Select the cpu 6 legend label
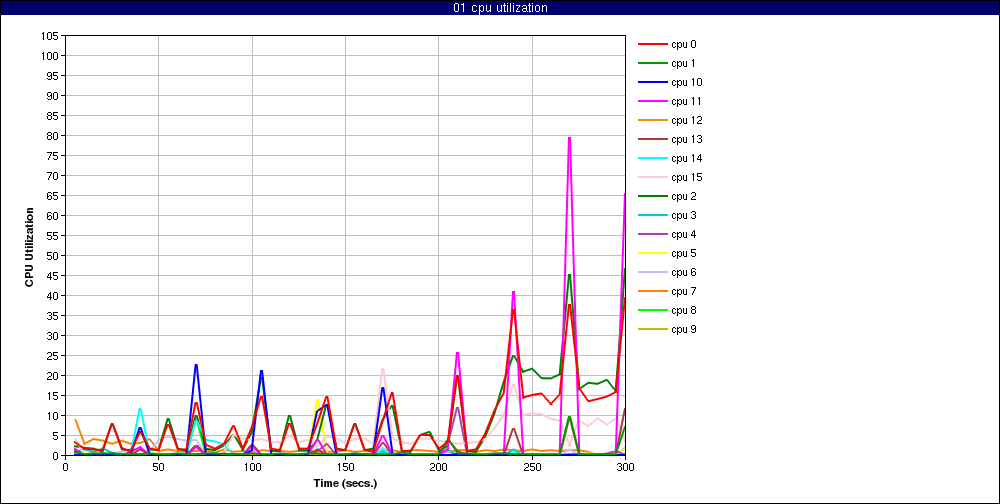1000x504 pixels. point(683,272)
